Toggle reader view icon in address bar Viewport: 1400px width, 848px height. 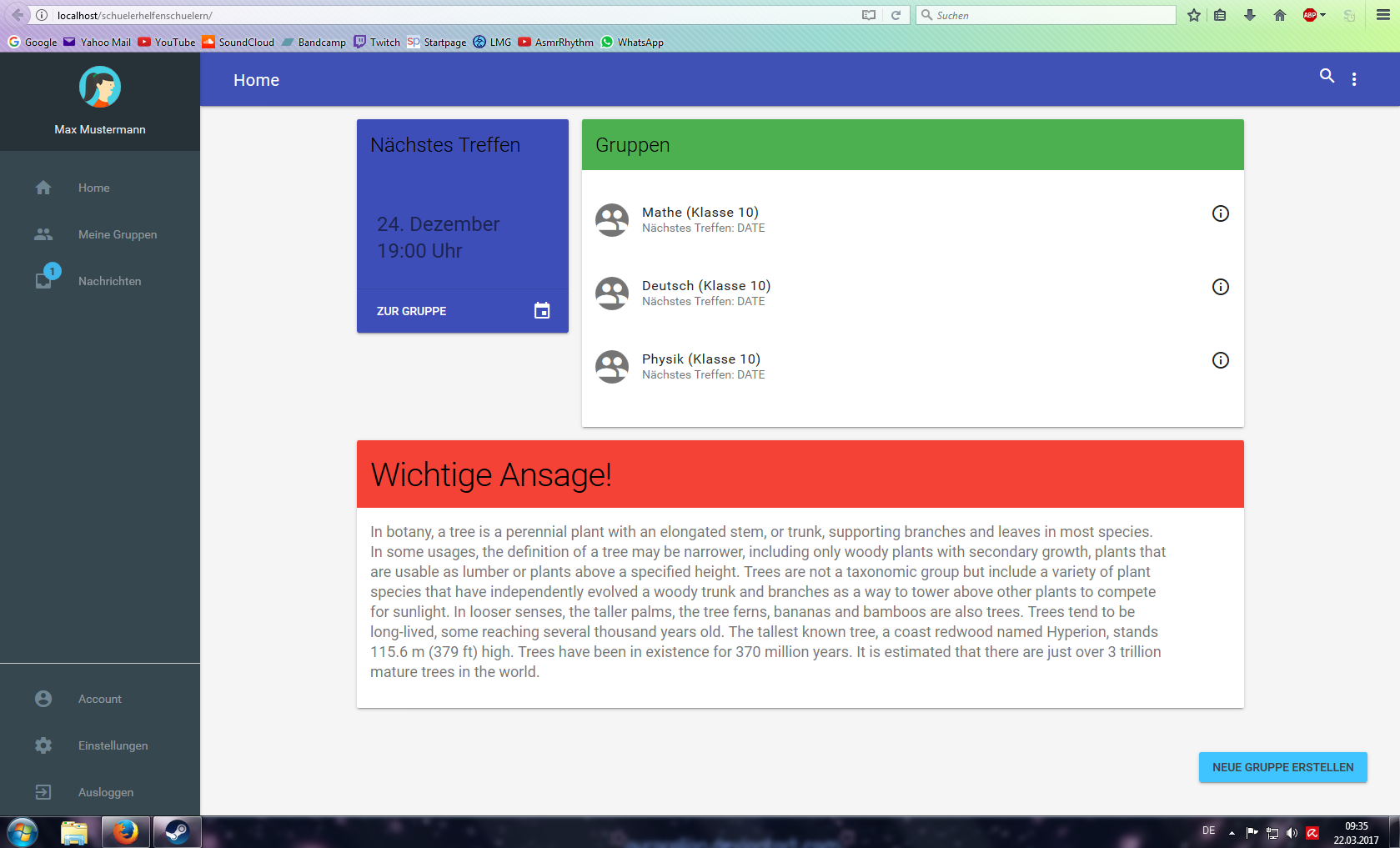pyautogui.click(x=869, y=15)
